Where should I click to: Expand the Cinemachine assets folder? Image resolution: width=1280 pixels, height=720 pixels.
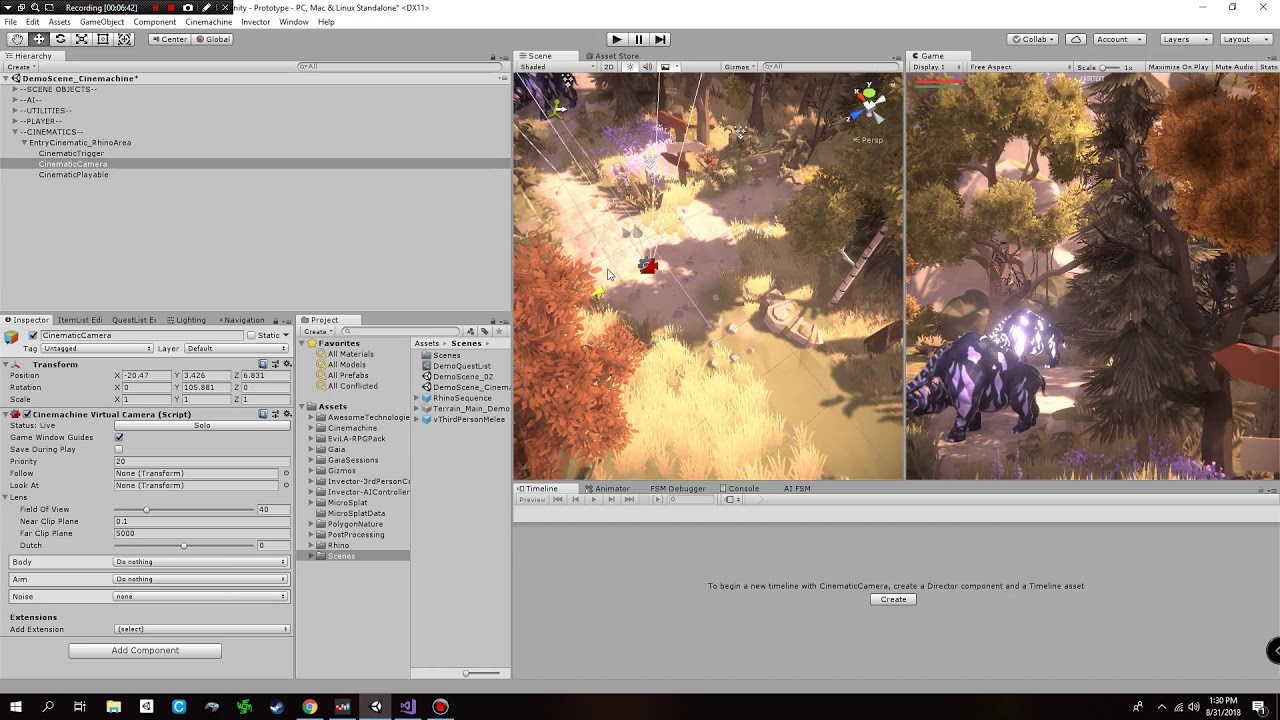(x=312, y=428)
